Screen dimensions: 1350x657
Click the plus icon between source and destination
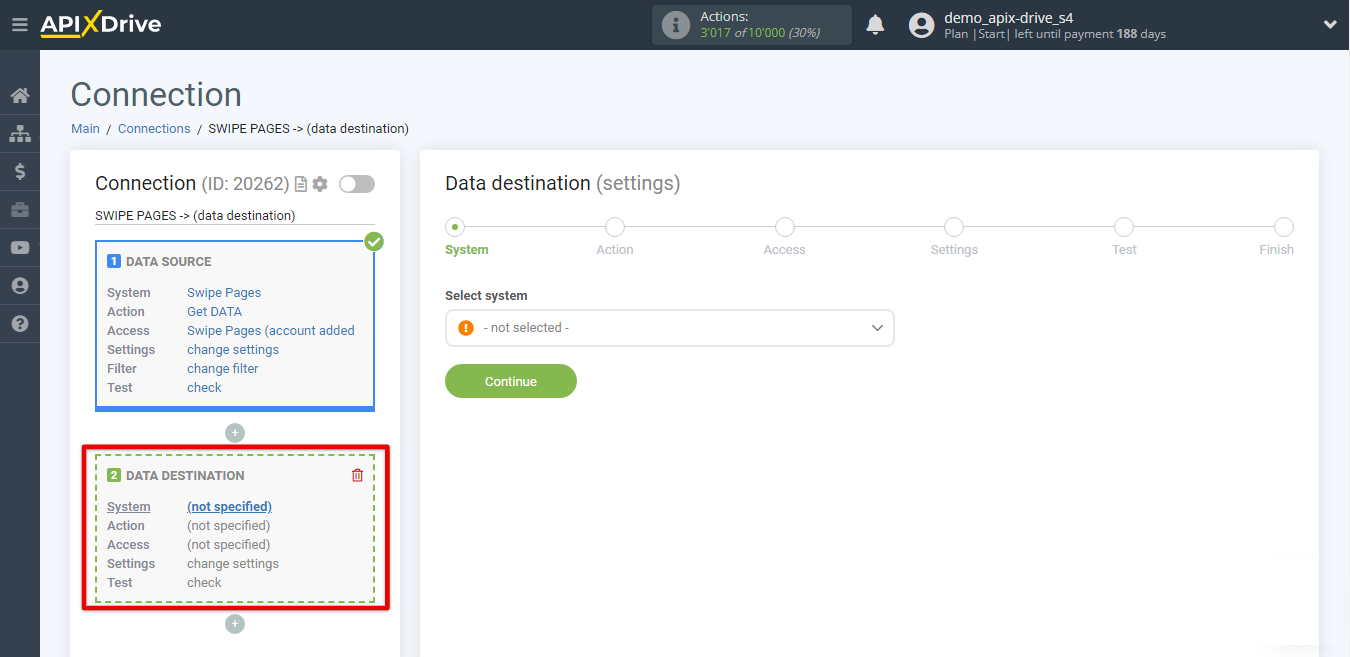click(x=235, y=433)
